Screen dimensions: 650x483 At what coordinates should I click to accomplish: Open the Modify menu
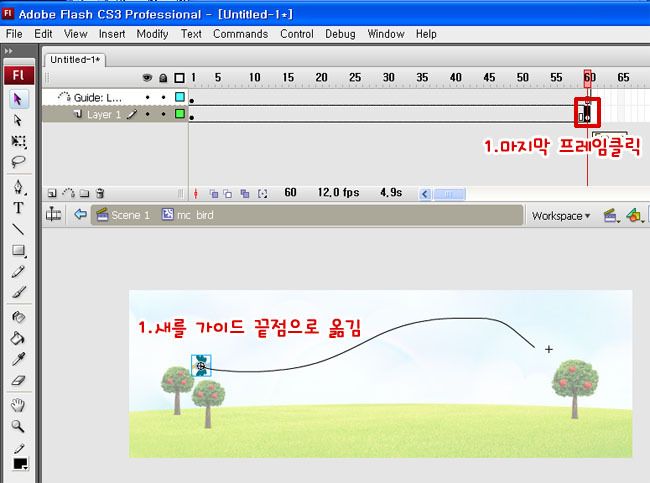153,34
